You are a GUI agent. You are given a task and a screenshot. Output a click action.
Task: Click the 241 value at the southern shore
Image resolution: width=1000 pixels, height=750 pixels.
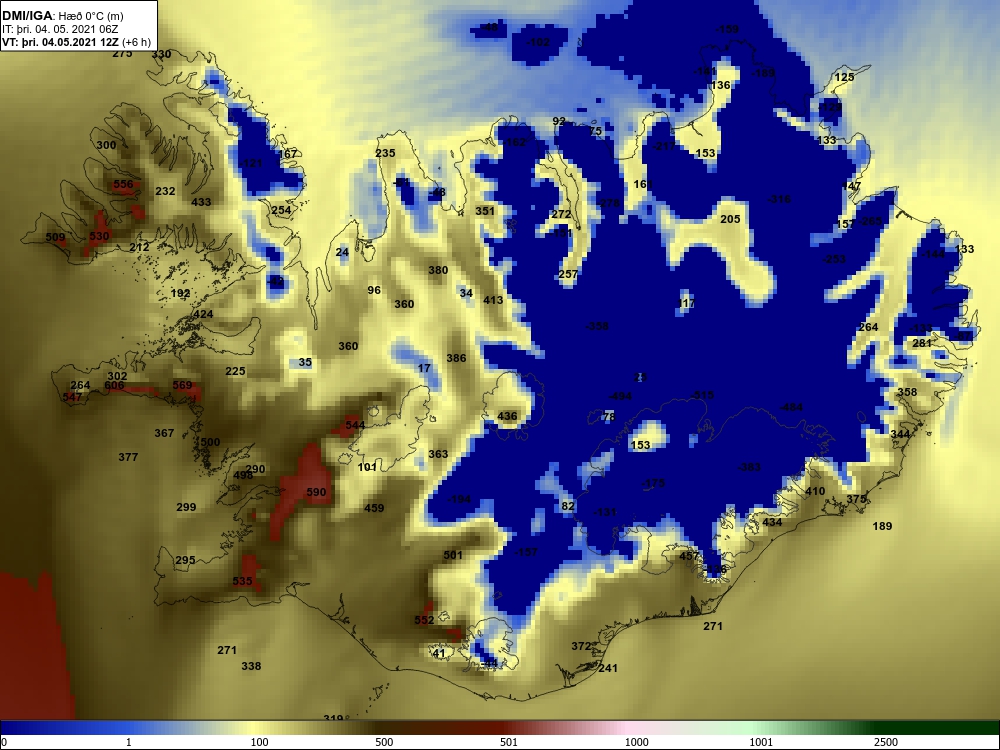(608, 668)
